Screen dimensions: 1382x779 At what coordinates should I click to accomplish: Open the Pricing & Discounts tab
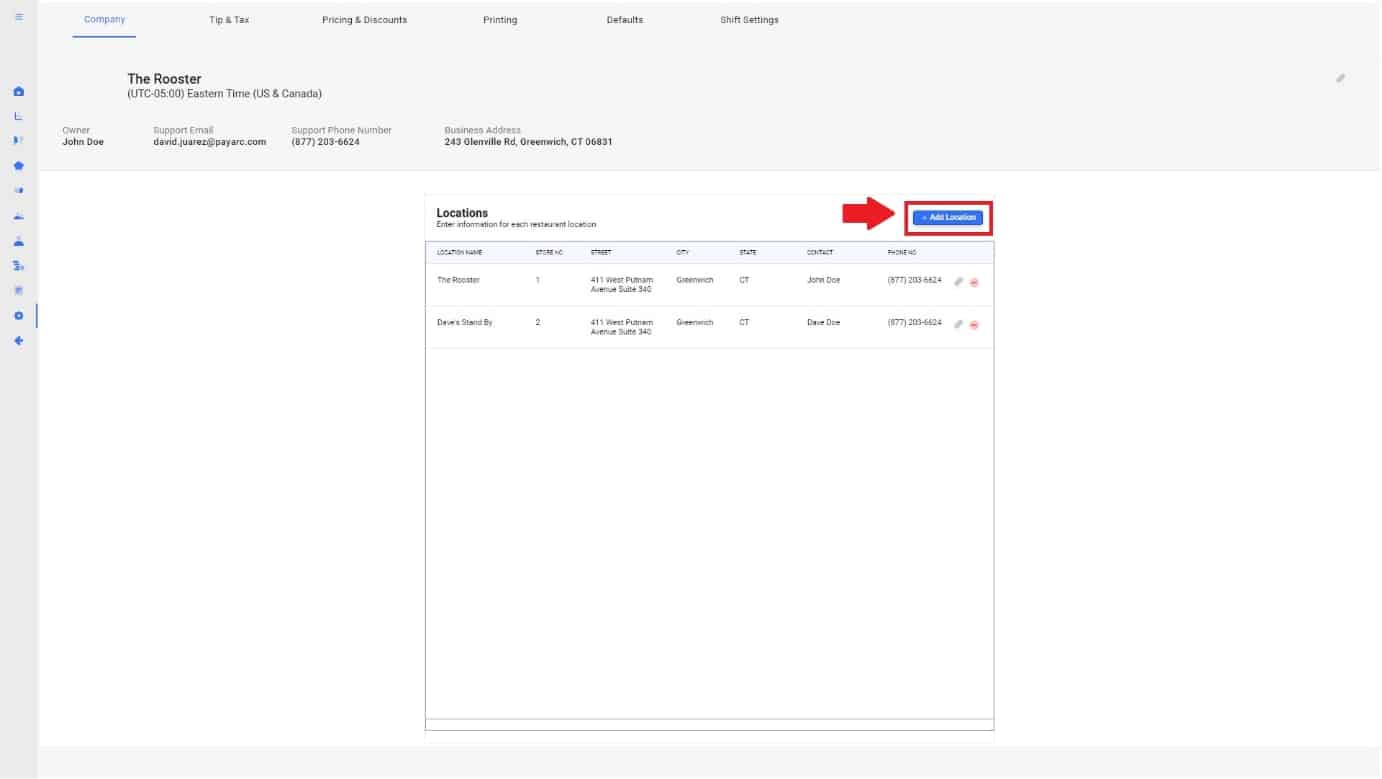(364, 20)
